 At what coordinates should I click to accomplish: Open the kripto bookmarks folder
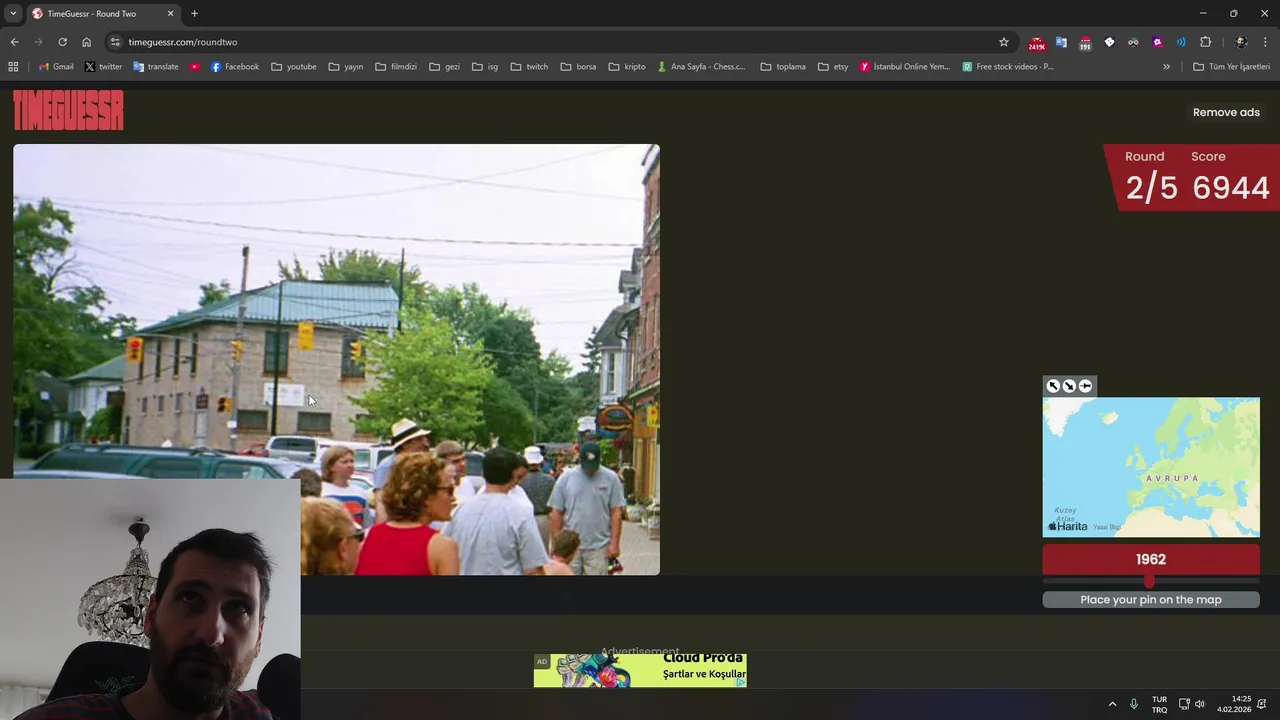[x=627, y=67]
